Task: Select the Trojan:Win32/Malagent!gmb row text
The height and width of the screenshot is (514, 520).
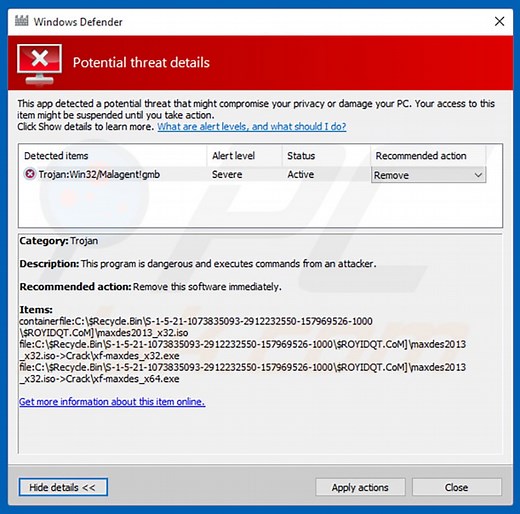Action: (99, 174)
